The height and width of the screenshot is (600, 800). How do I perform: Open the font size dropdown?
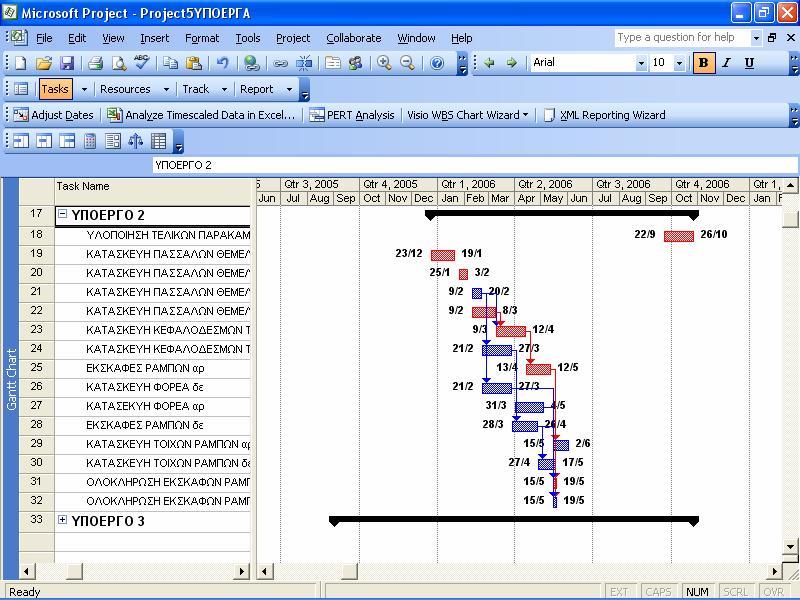click(679, 63)
